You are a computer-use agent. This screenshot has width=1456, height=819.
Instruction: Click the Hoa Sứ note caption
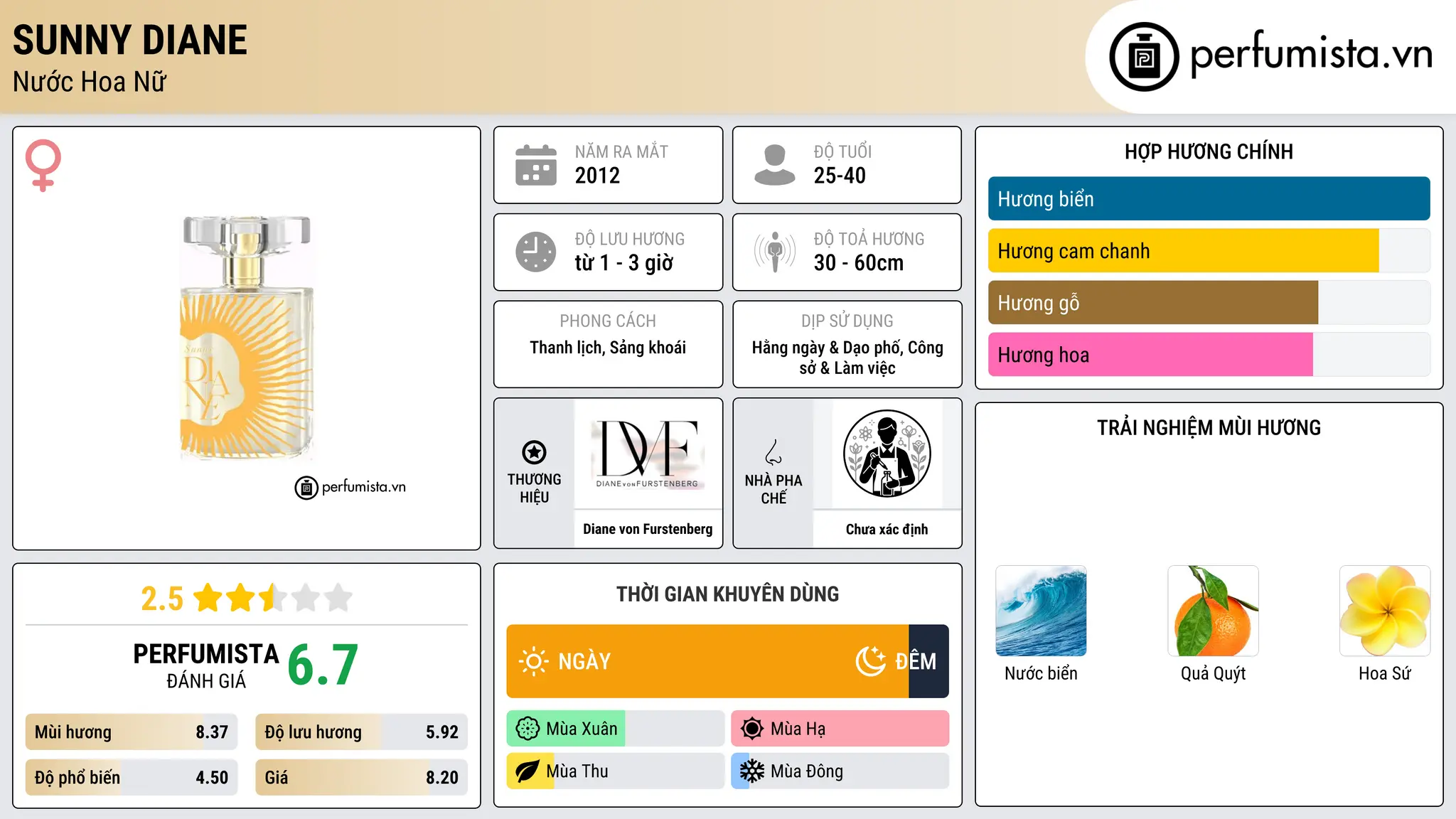coord(1385,673)
